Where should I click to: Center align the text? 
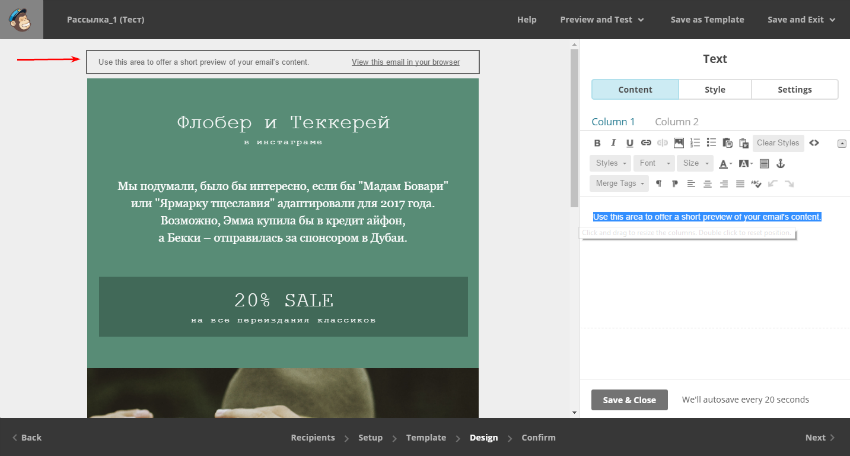(707, 184)
